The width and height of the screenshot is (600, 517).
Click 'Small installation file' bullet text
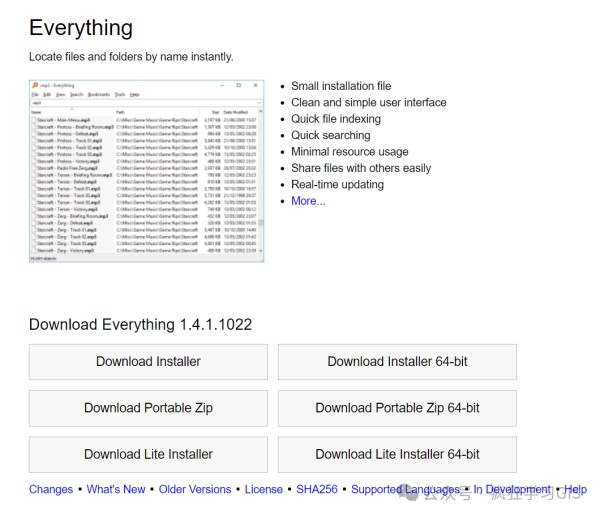[341, 86]
